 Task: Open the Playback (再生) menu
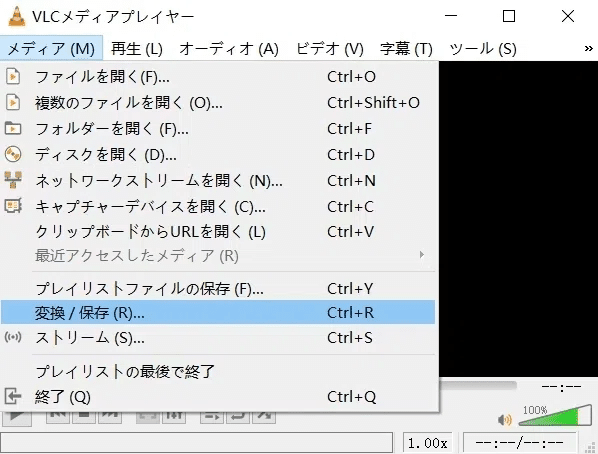137,48
